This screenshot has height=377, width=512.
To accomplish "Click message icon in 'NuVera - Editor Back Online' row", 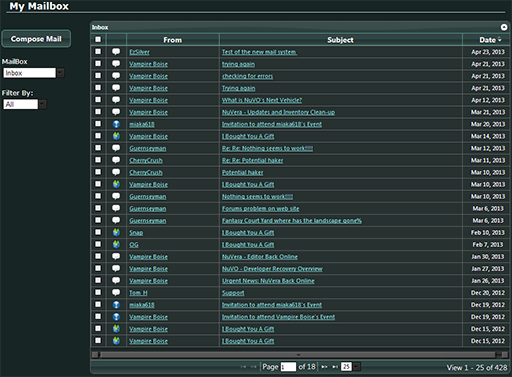I will (x=116, y=256).
